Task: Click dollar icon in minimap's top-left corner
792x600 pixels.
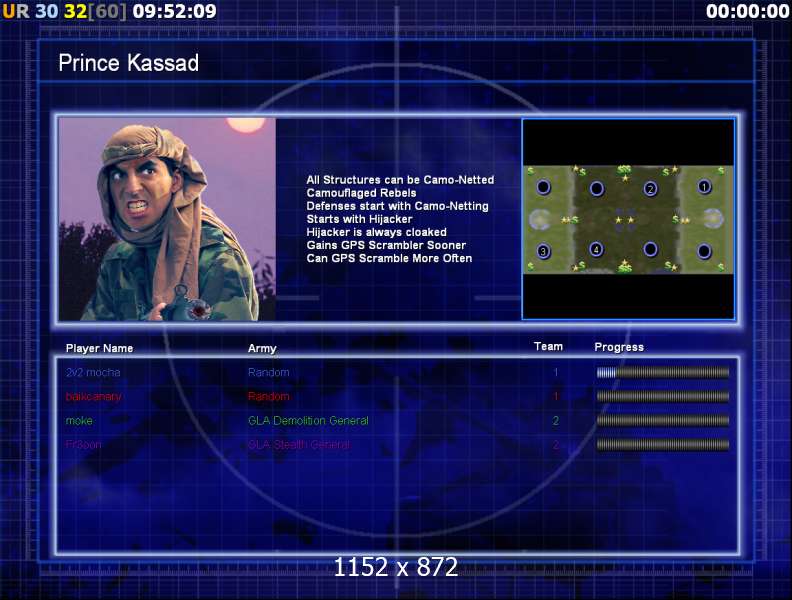Action: pos(531,171)
